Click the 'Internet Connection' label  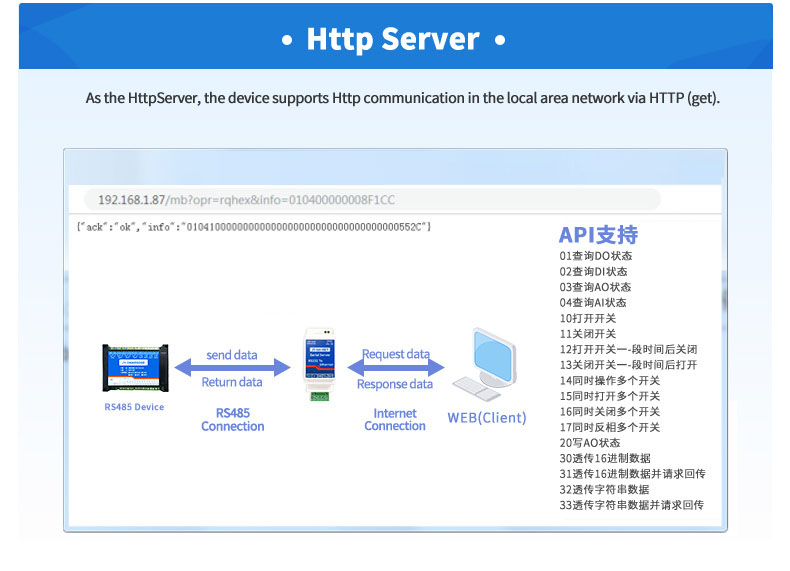395,419
